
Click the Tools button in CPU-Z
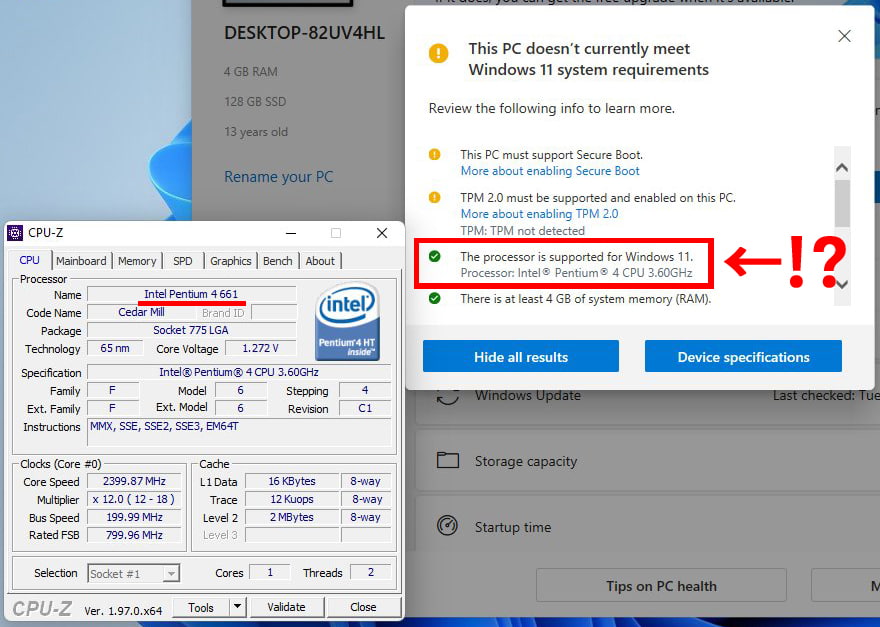tap(201, 607)
